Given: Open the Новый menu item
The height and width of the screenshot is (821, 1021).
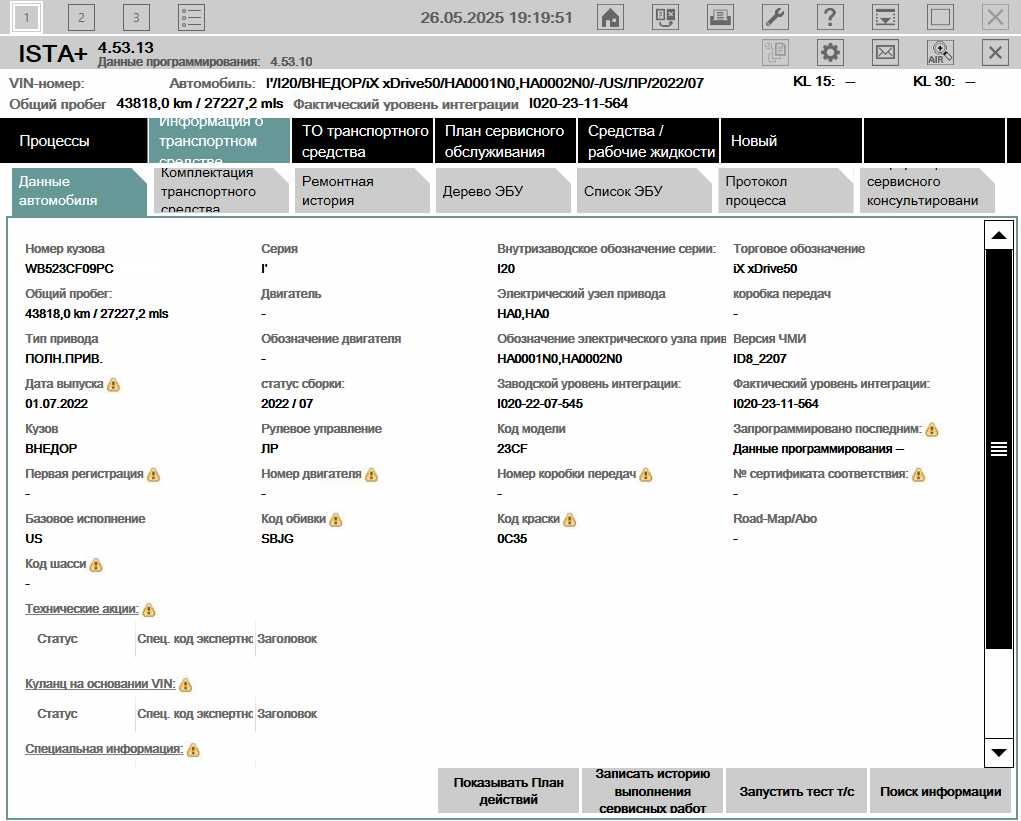Looking at the screenshot, I should coord(791,141).
